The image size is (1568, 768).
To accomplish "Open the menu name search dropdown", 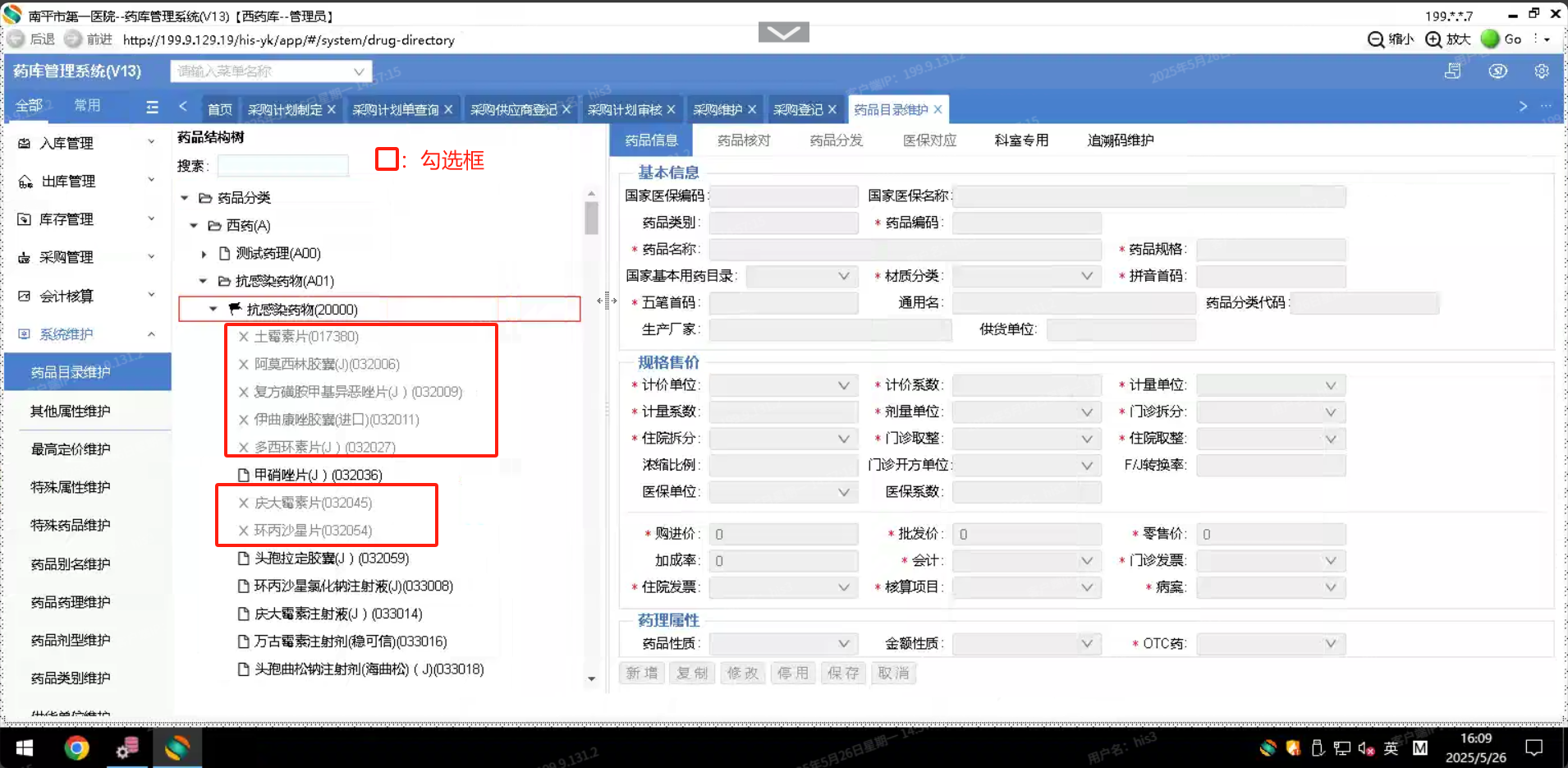I will coord(359,71).
